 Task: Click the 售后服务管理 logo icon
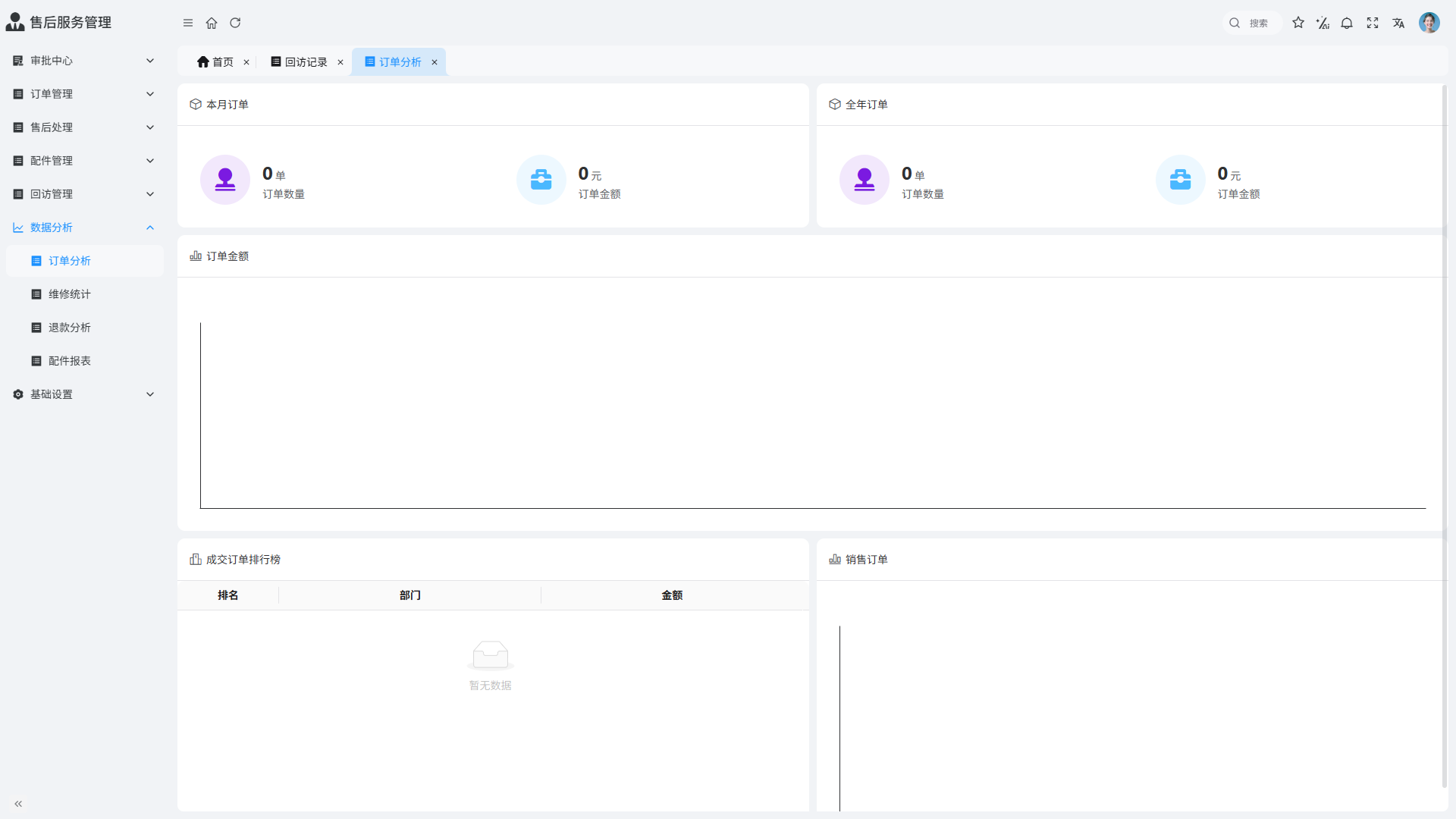(15, 22)
